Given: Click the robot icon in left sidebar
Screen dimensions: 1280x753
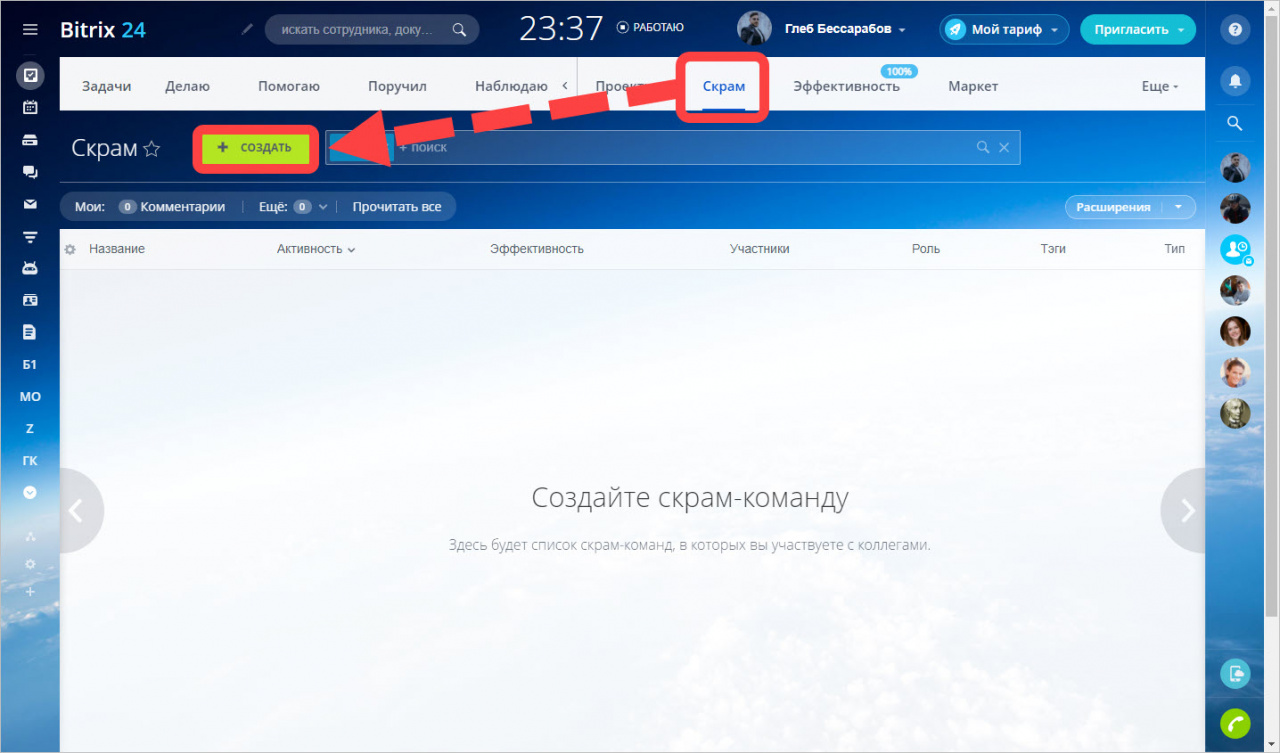Looking at the screenshot, I should point(30,268).
